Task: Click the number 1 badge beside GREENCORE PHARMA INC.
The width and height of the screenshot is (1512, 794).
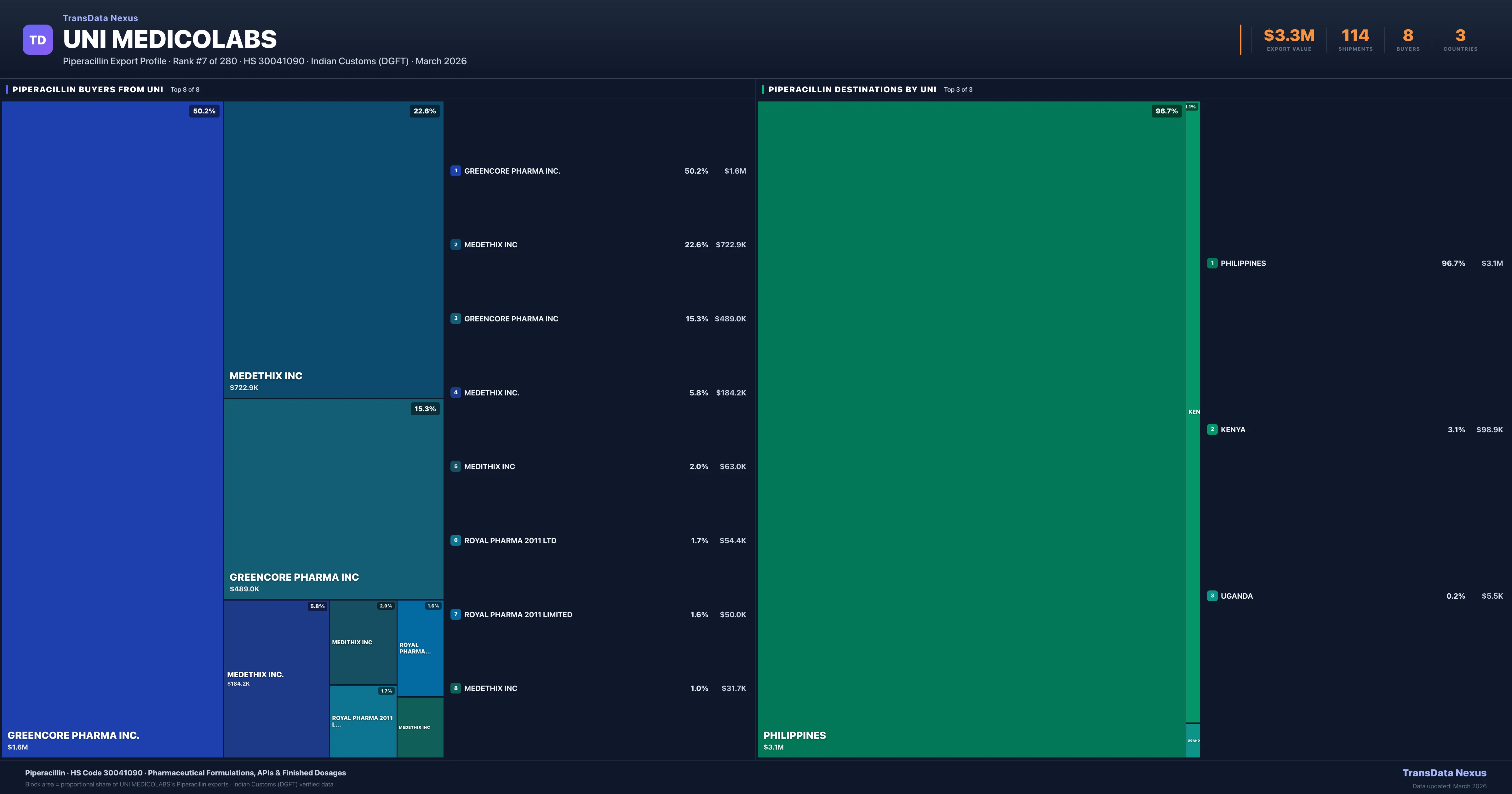Action: (x=456, y=171)
